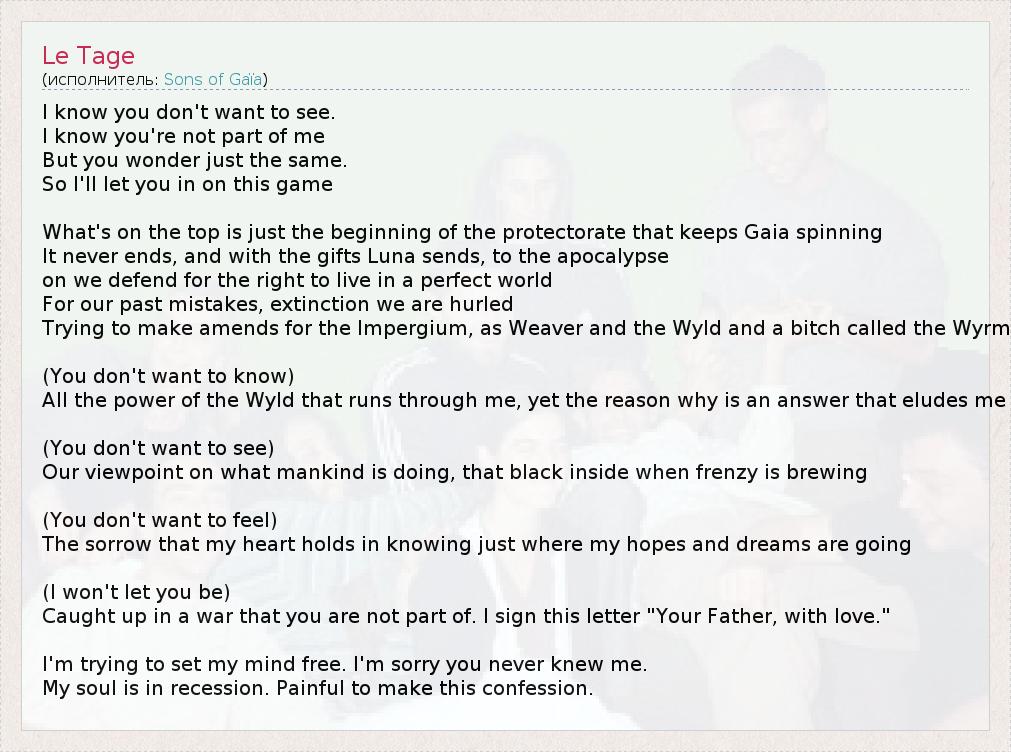Screen dimensions: 1011x752
Task: Click the line "But you wonder just the same."
Action: click(x=194, y=160)
